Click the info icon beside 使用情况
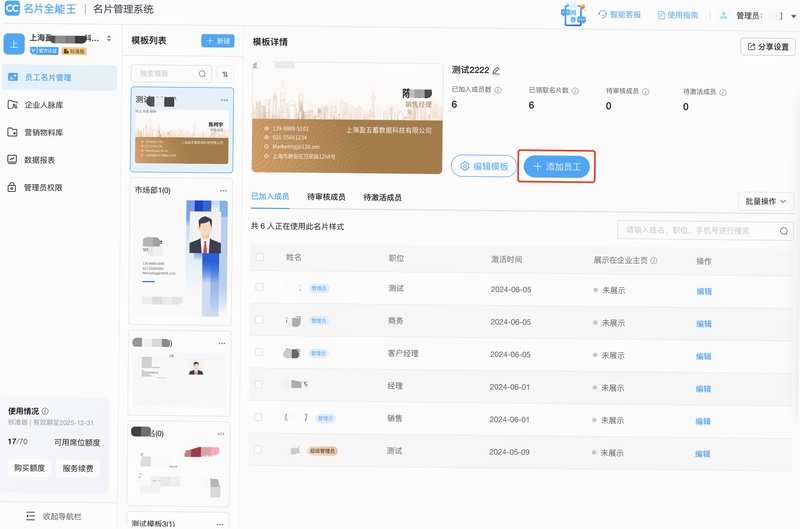Image resolution: width=800 pixels, height=529 pixels. pos(45,411)
